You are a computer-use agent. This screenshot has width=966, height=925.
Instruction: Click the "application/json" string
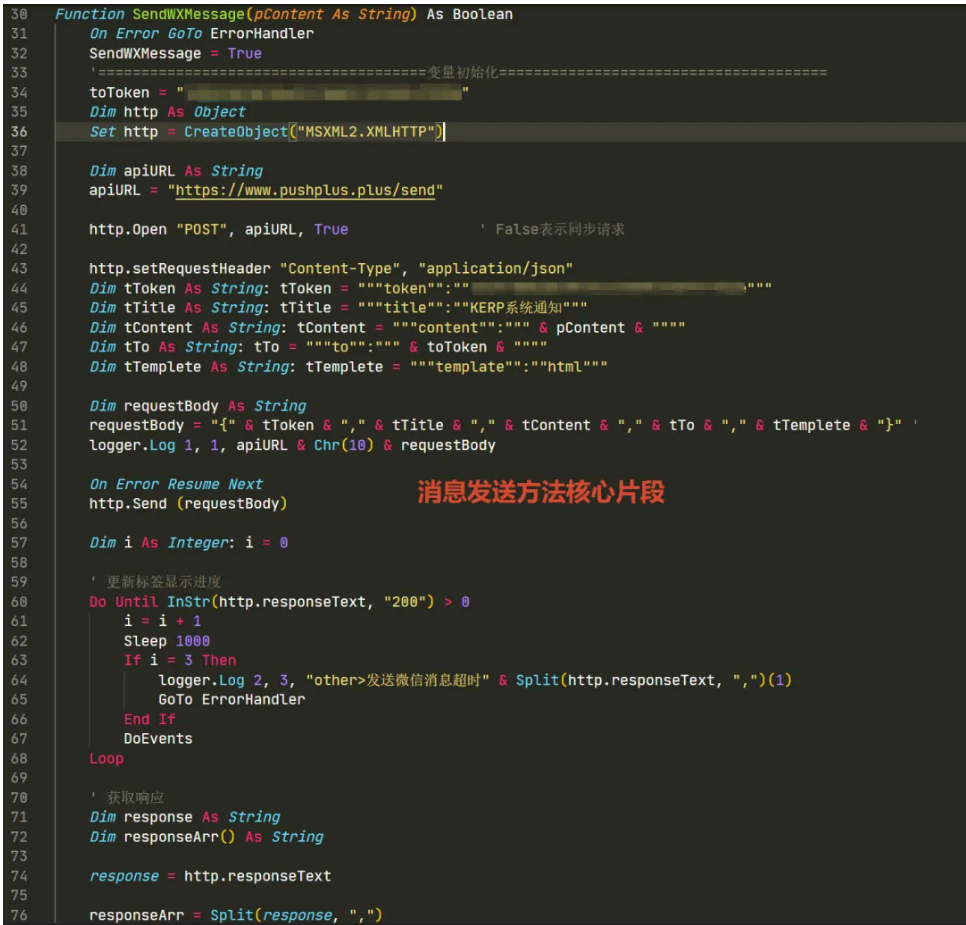pyautogui.click(x=496, y=269)
